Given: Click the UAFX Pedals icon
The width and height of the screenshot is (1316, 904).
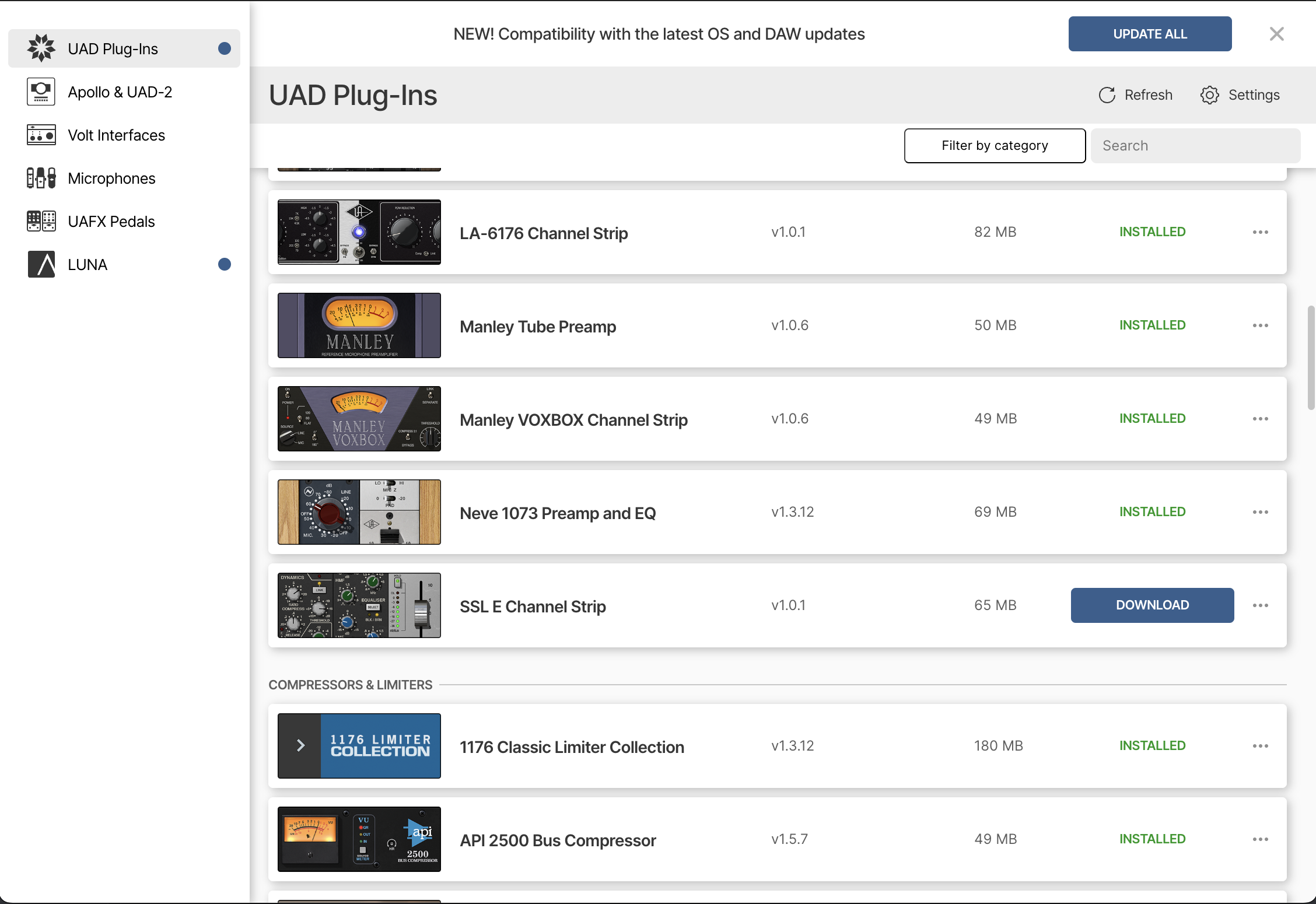Looking at the screenshot, I should click(41, 221).
